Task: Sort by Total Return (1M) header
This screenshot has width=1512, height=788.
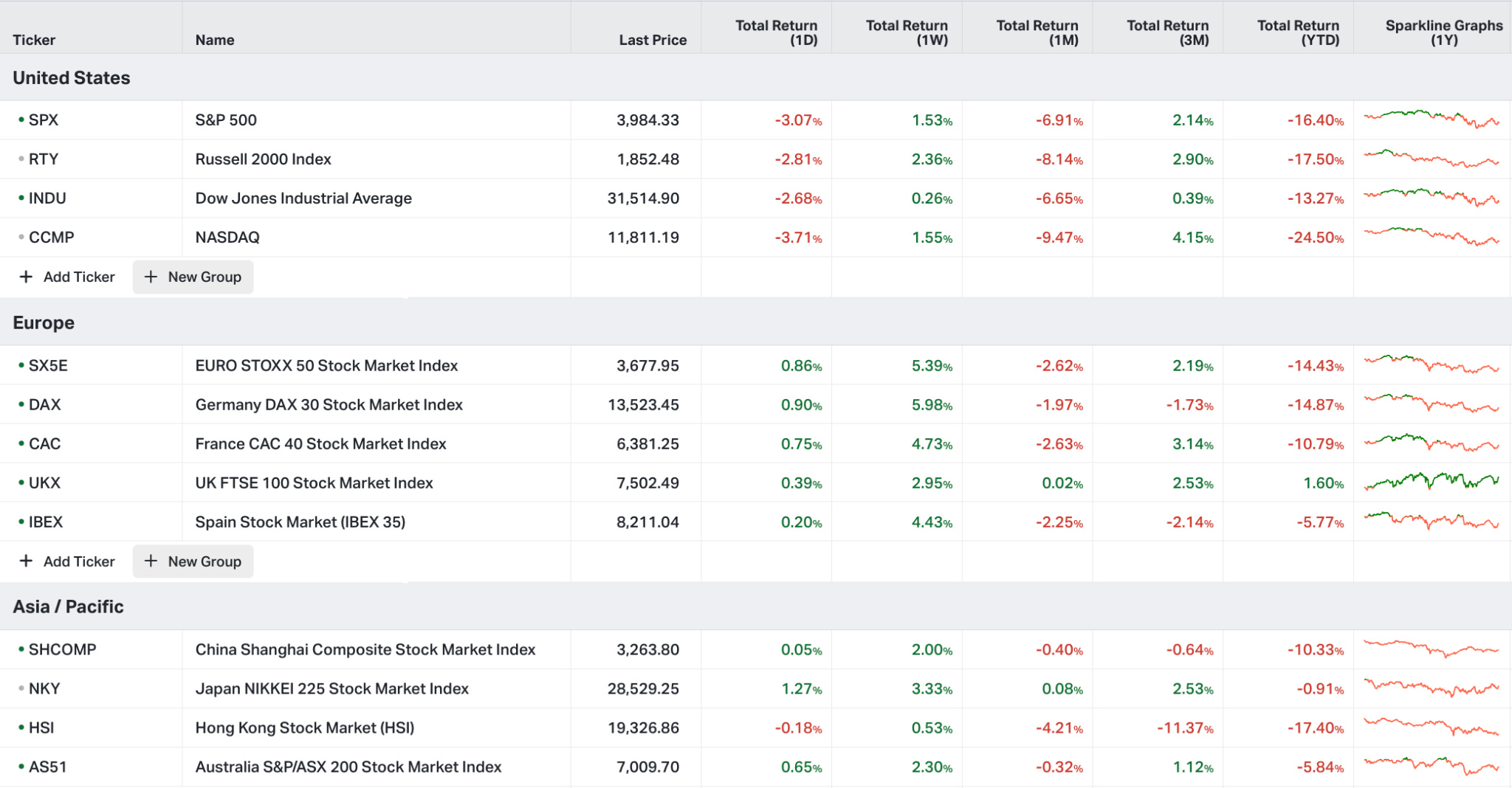Action: point(1037,32)
